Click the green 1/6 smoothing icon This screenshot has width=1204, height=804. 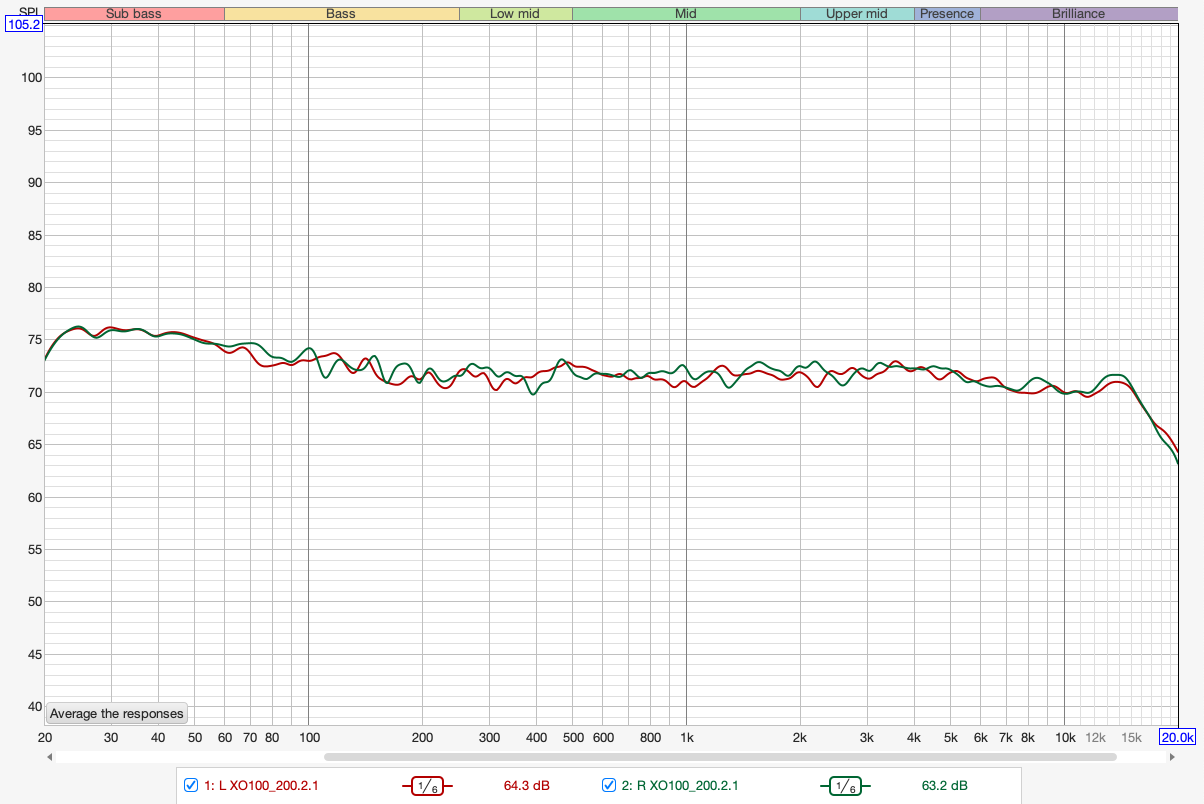[844, 786]
